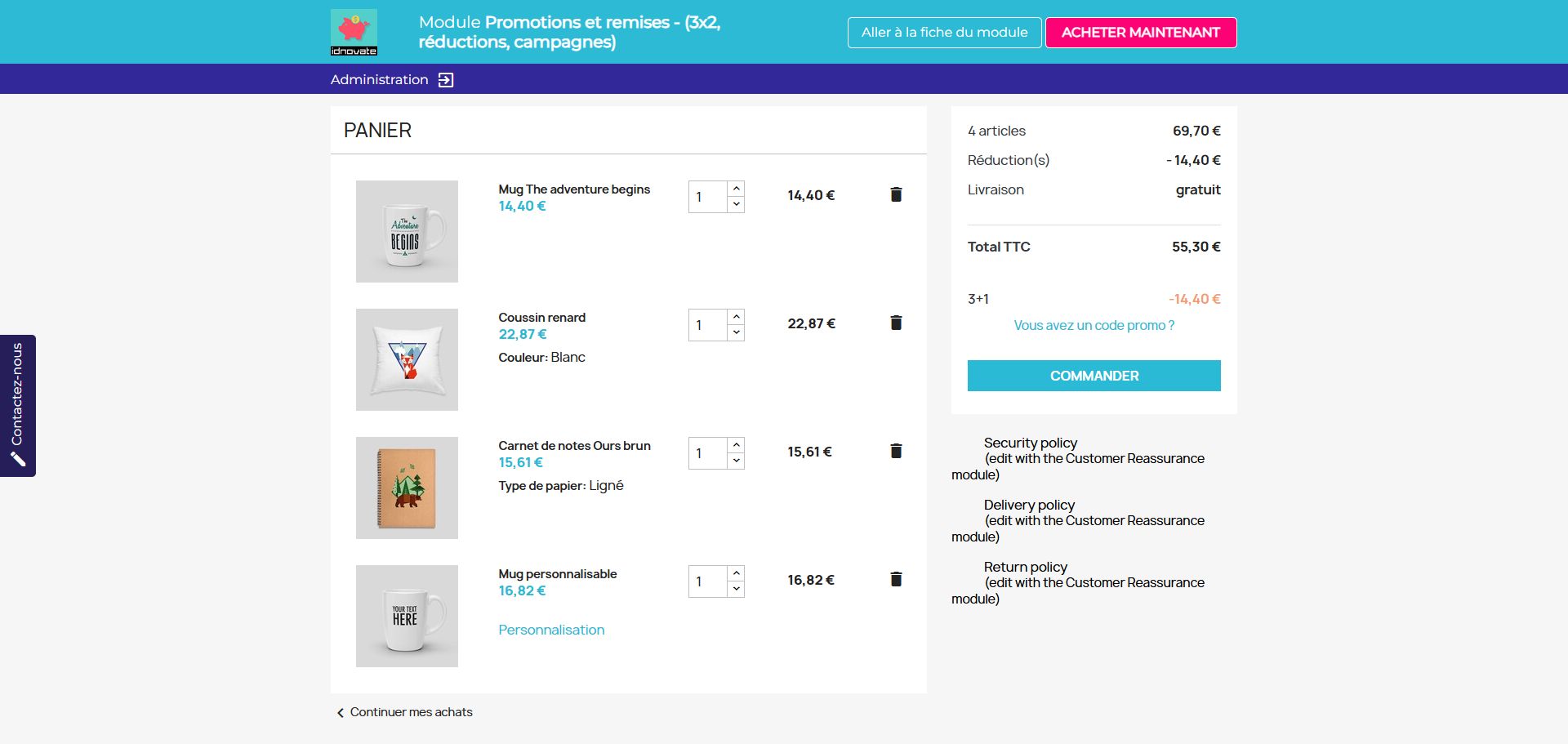Edit quantity field for Carnet de notes
1568x744 pixels.
(708, 453)
